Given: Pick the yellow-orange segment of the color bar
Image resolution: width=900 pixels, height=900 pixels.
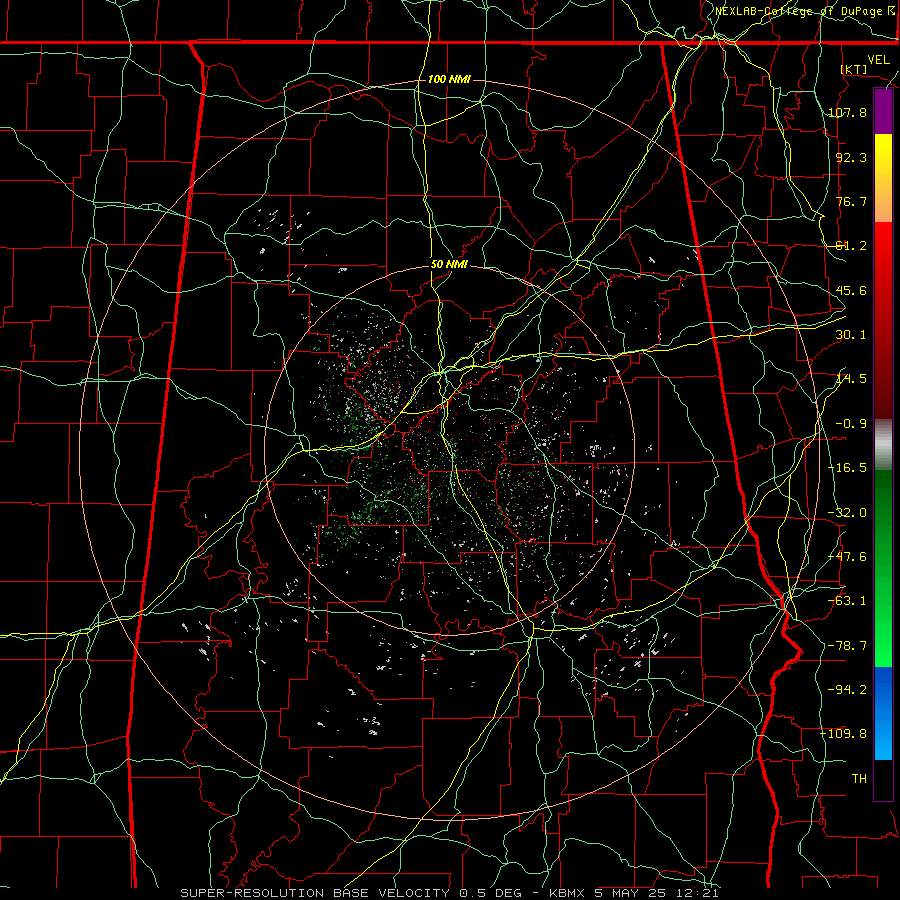Looking at the screenshot, I should point(883,178).
